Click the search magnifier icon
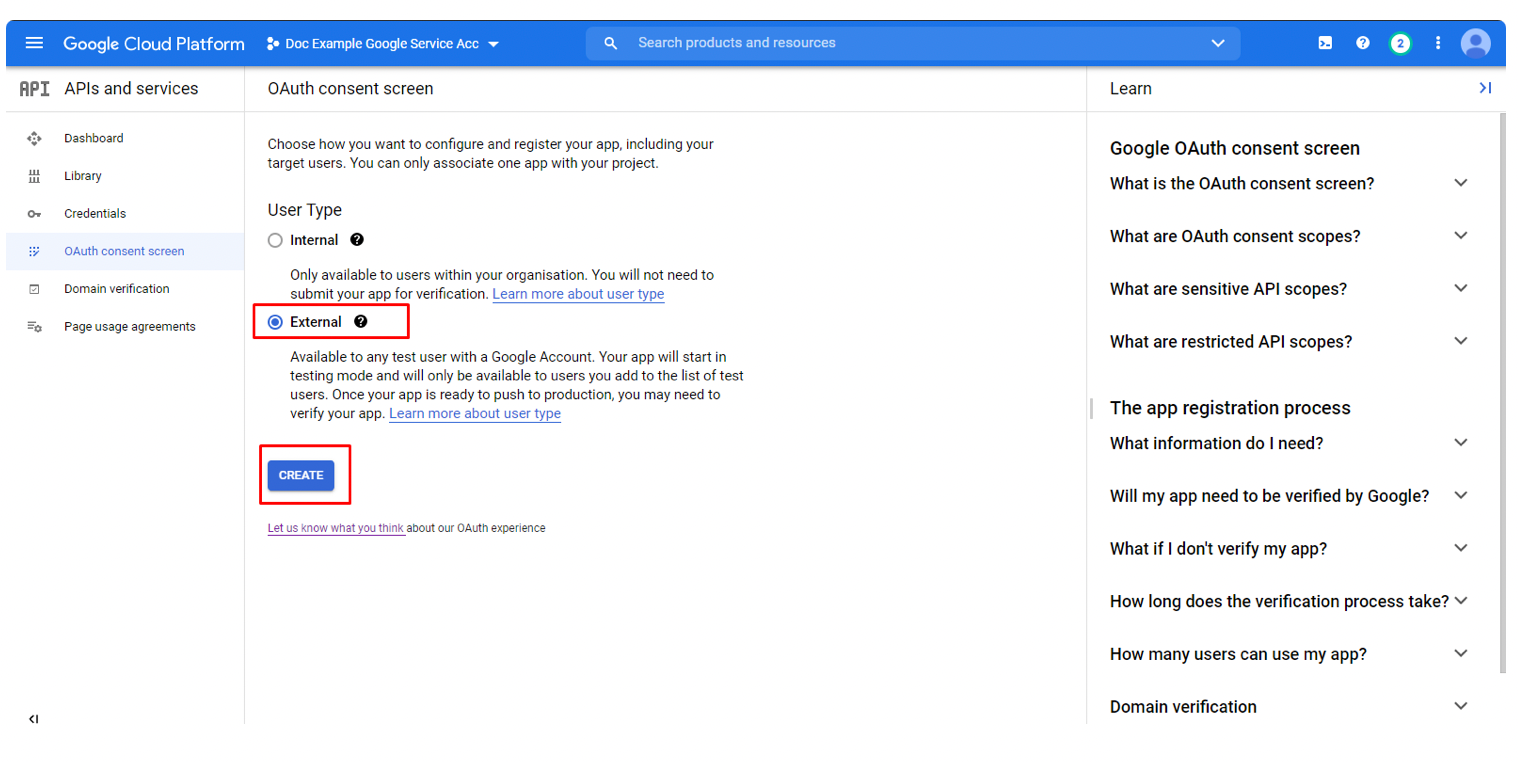 [612, 43]
